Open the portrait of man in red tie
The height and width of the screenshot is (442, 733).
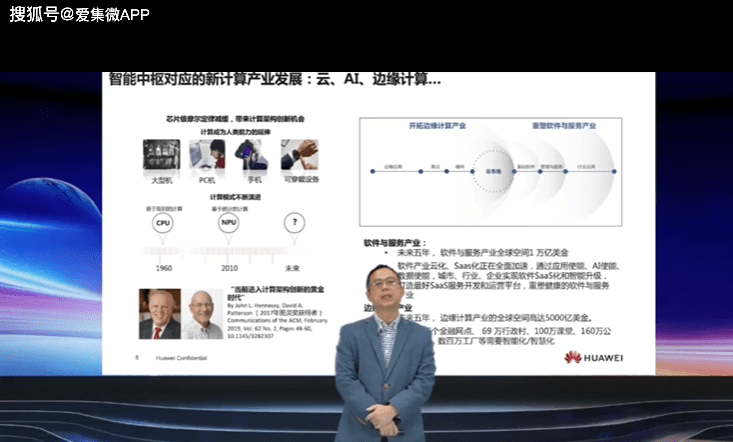coord(160,314)
